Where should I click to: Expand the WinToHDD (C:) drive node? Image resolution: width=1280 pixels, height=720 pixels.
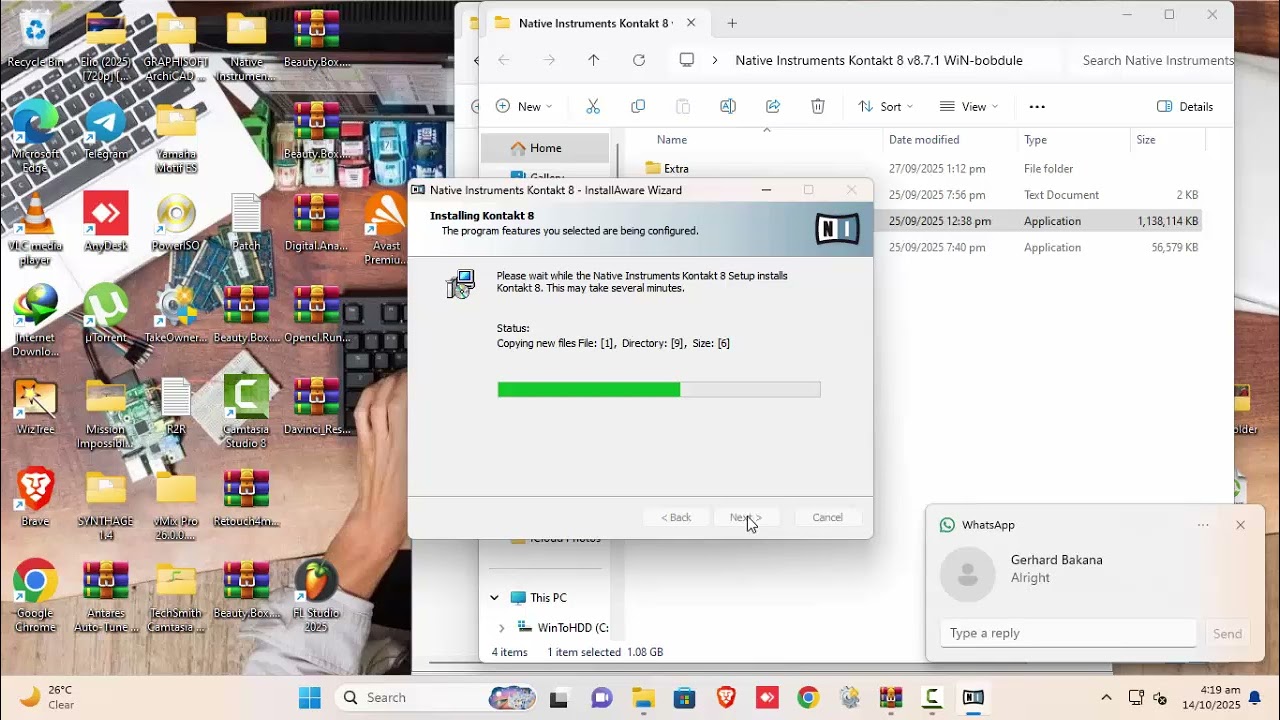click(x=502, y=628)
